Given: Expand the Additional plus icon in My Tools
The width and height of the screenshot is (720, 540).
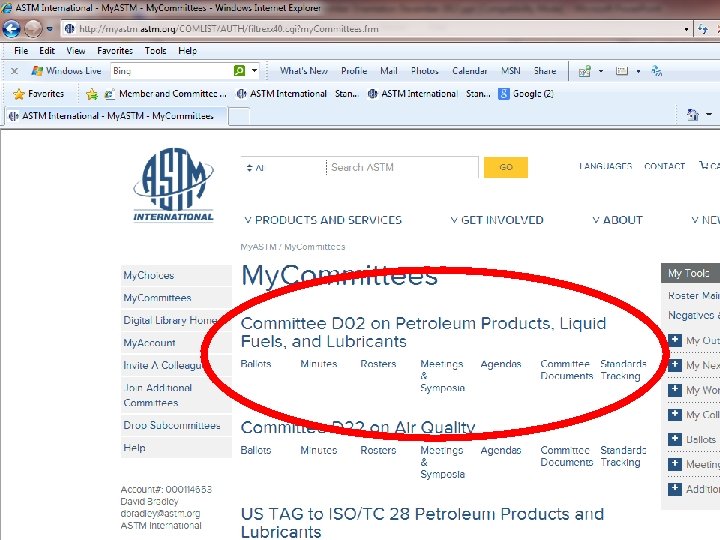Looking at the screenshot, I should point(675,488).
